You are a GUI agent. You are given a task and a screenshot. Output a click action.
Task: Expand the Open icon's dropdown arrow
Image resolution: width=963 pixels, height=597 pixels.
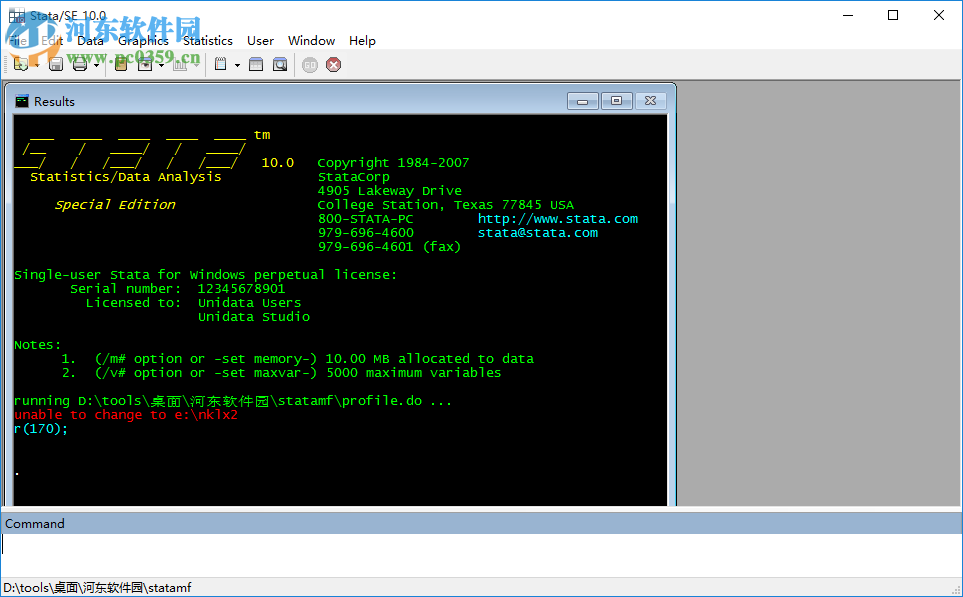pos(37,63)
